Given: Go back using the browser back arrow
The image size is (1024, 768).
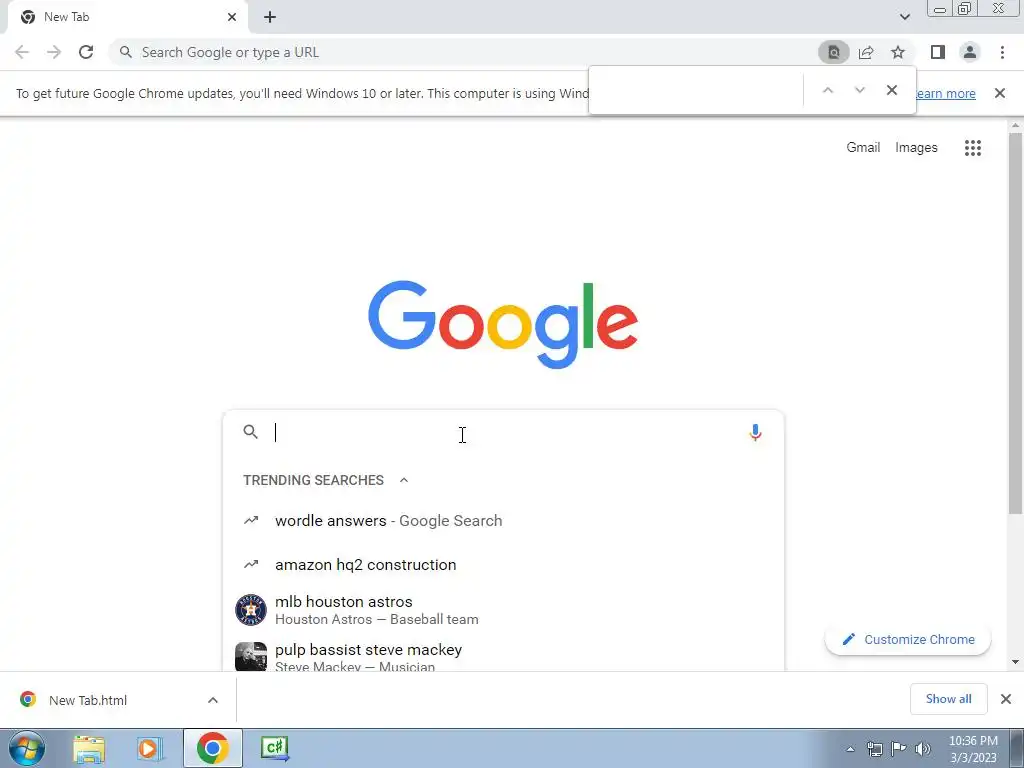Looking at the screenshot, I should [x=22, y=52].
